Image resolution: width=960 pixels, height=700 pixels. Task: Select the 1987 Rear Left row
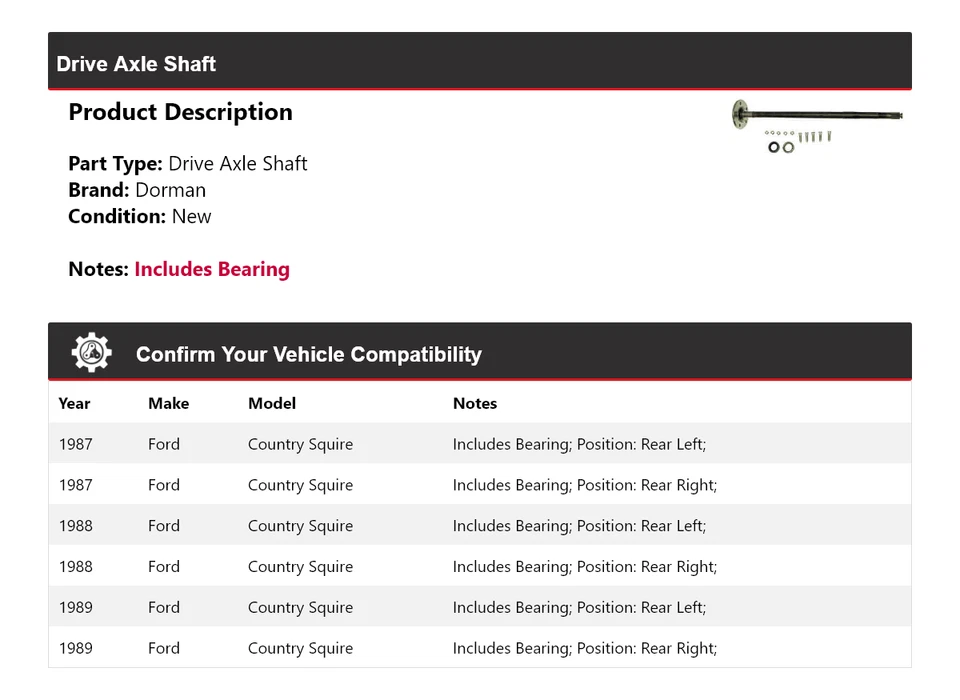pos(480,444)
